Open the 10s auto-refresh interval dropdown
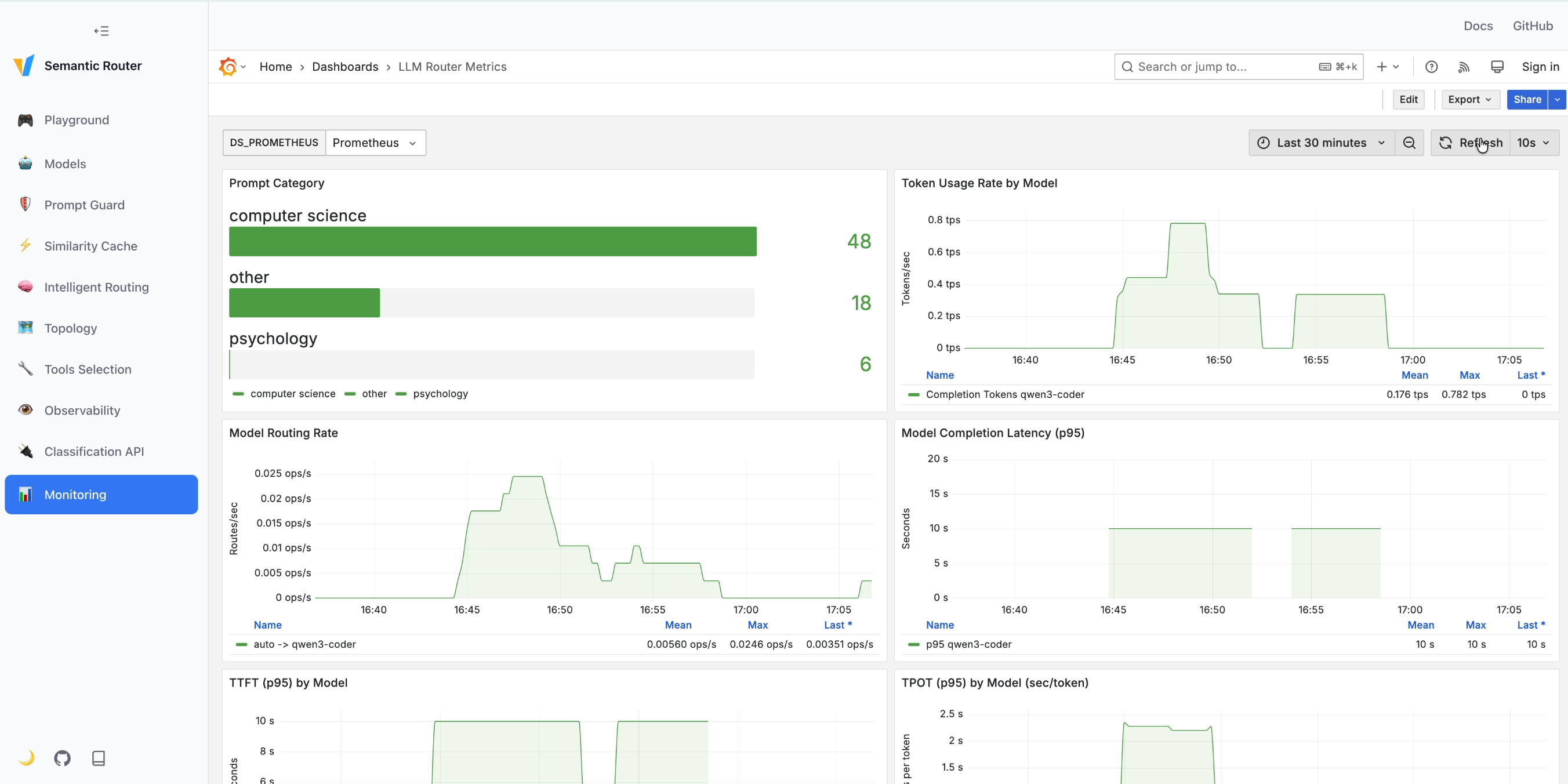 click(1533, 143)
